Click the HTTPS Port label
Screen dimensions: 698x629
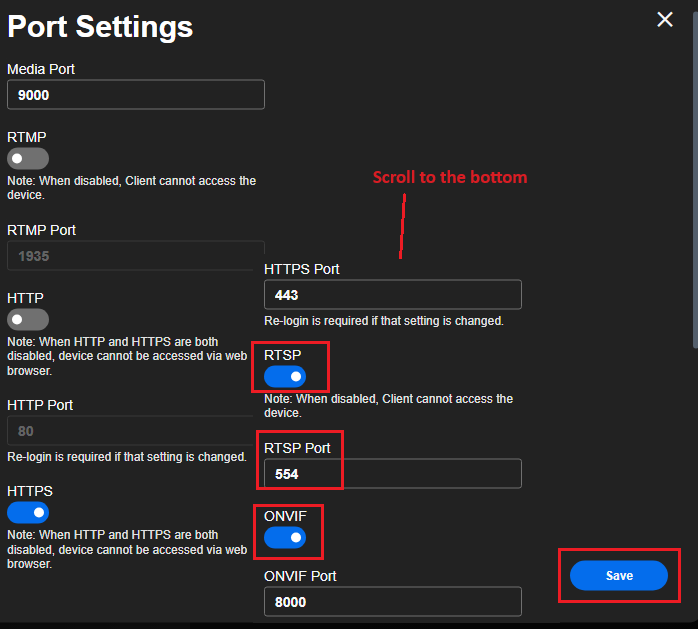(301, 269)
